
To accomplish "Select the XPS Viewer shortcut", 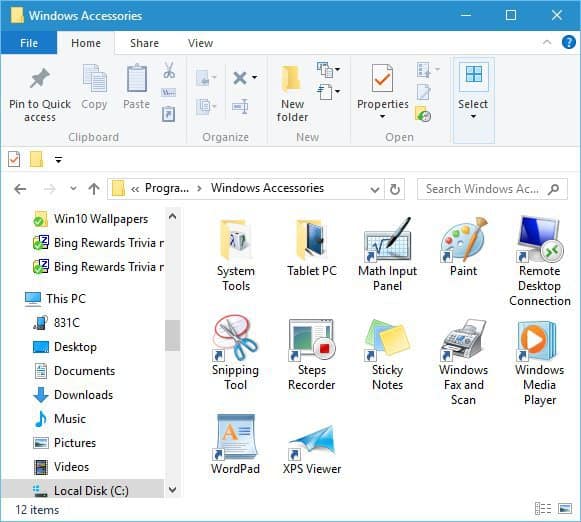I will (x=312, y=449).
